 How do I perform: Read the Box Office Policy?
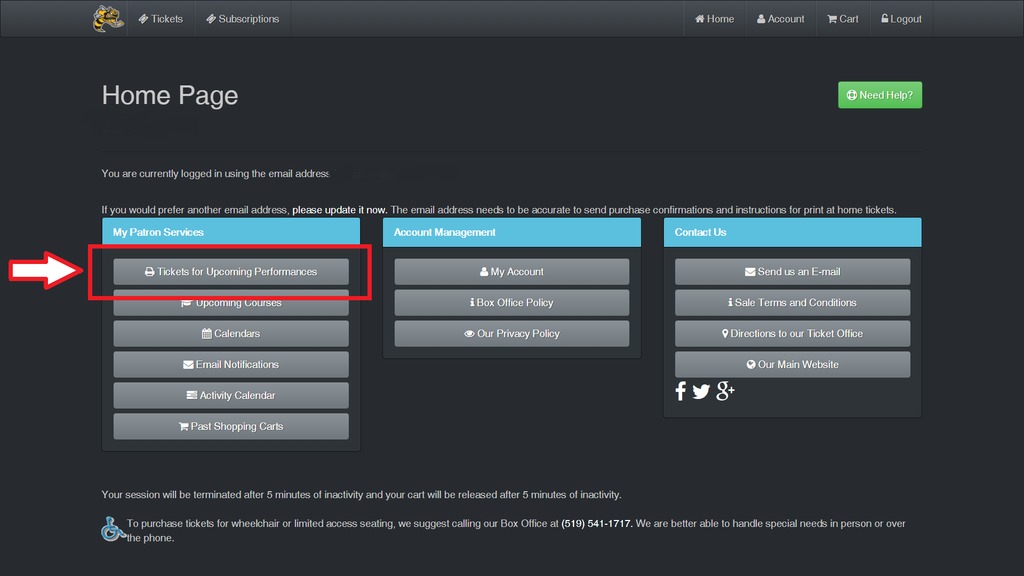(x=511, y=303)
